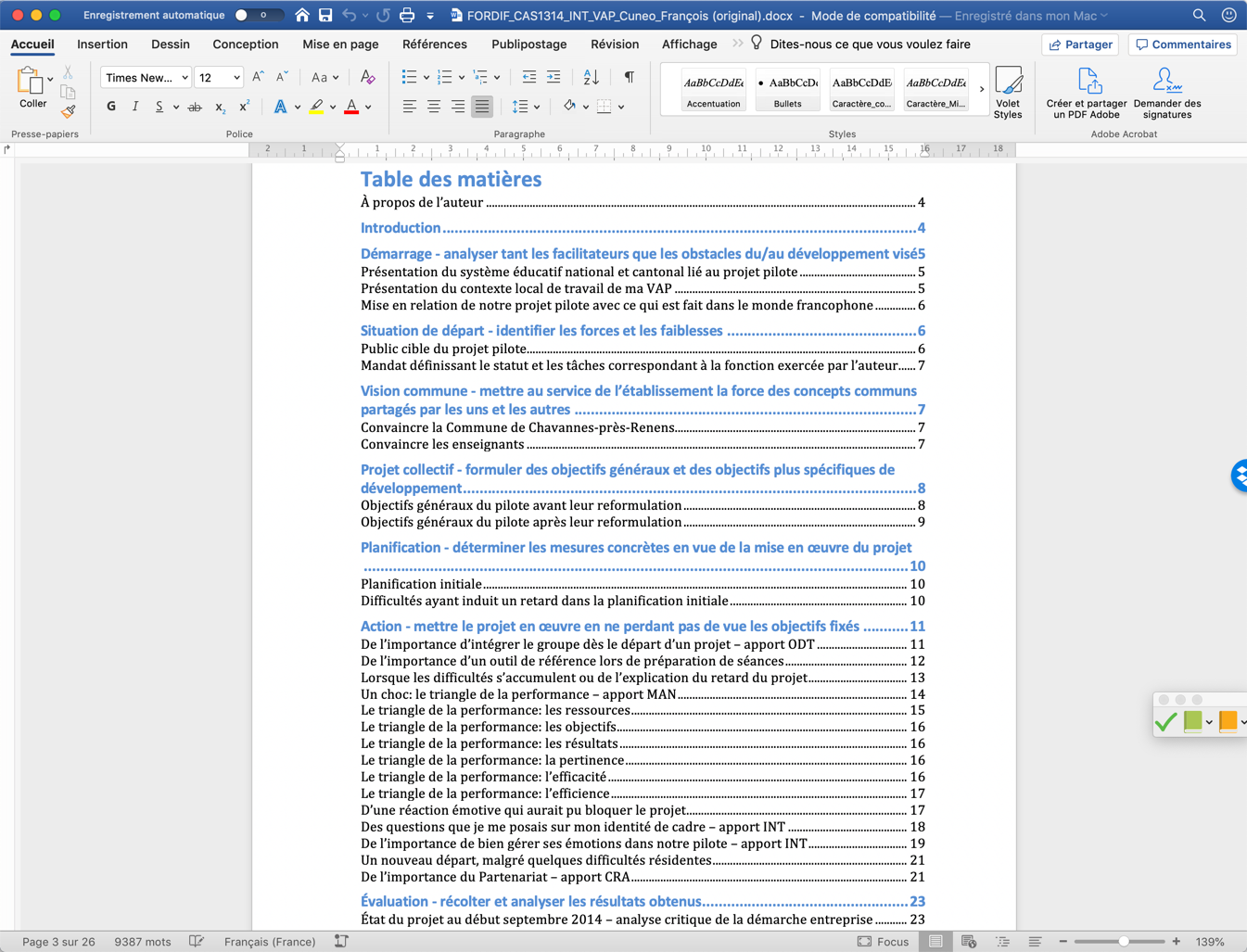Viewport: 1247px width, 952px height.
Task: Toggle paragraph marks display
Action: 630,78
